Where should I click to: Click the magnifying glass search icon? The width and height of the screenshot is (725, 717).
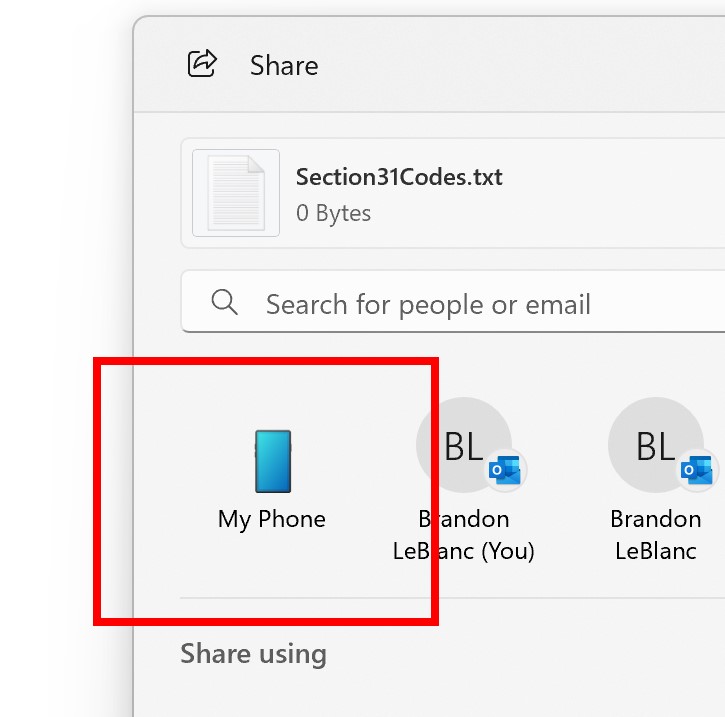pyautogui.click(x=225, y=302)
